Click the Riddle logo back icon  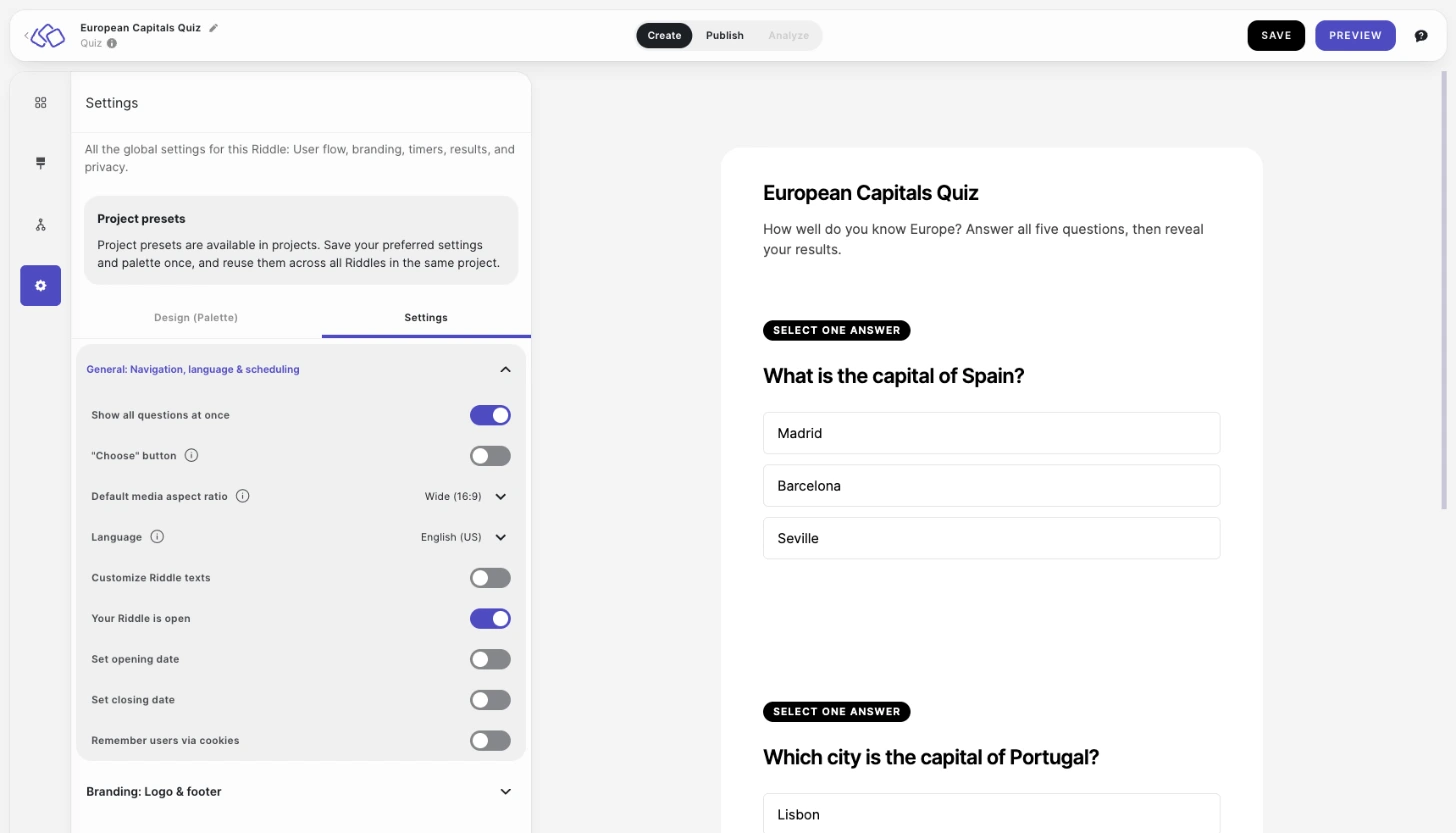[x=45, y=36]
